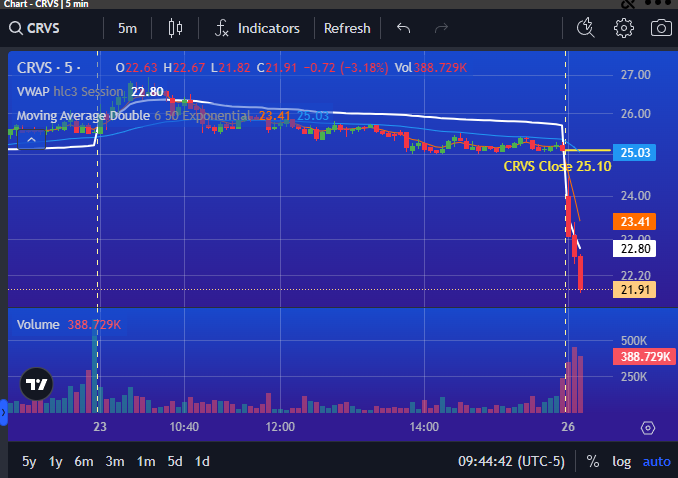Click the 12:00 time axis label
The height and width of the screenshot is (478, 678).
(280, 427)
